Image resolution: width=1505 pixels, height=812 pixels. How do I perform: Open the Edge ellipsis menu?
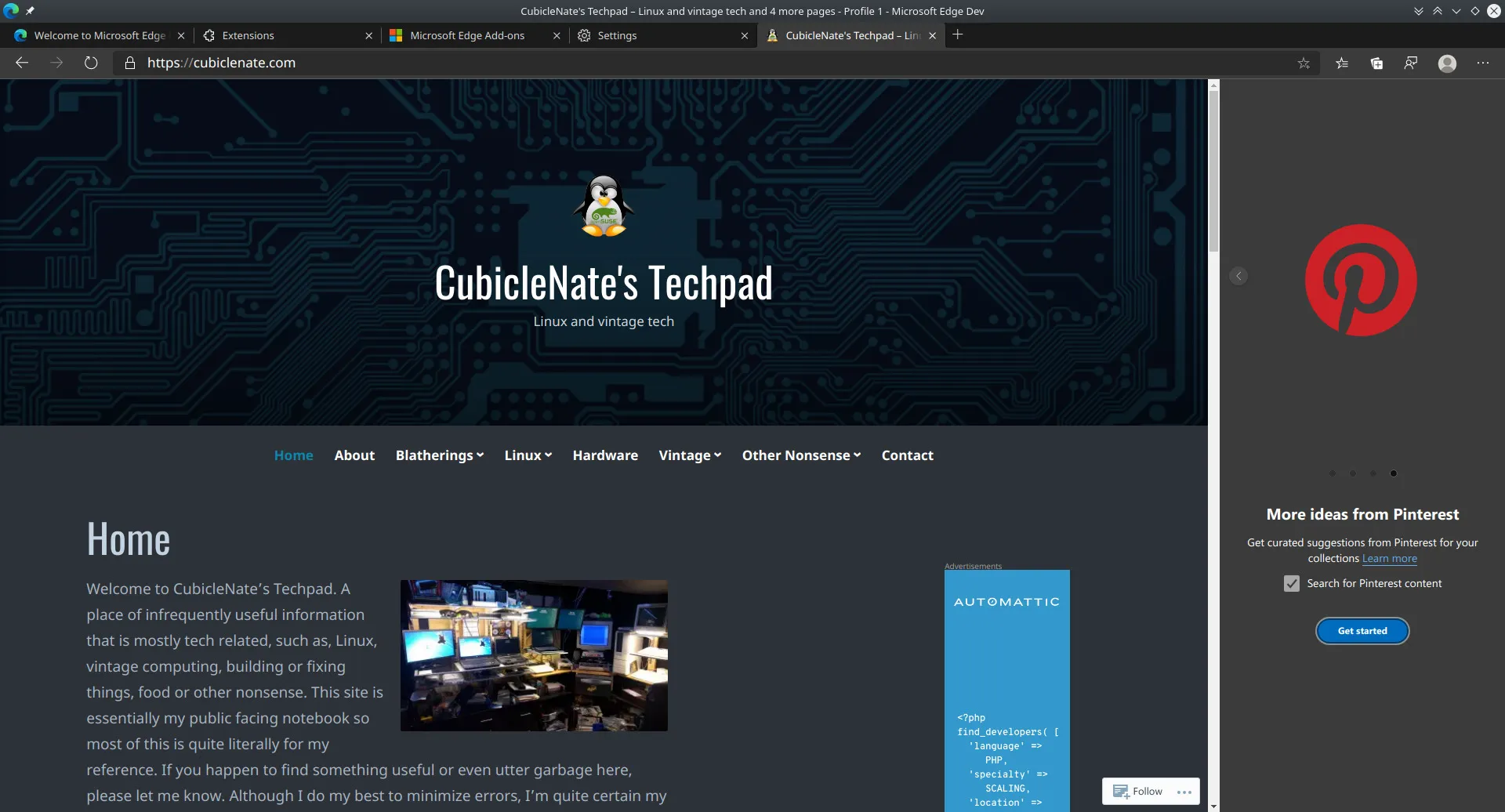click(1483, 63)
